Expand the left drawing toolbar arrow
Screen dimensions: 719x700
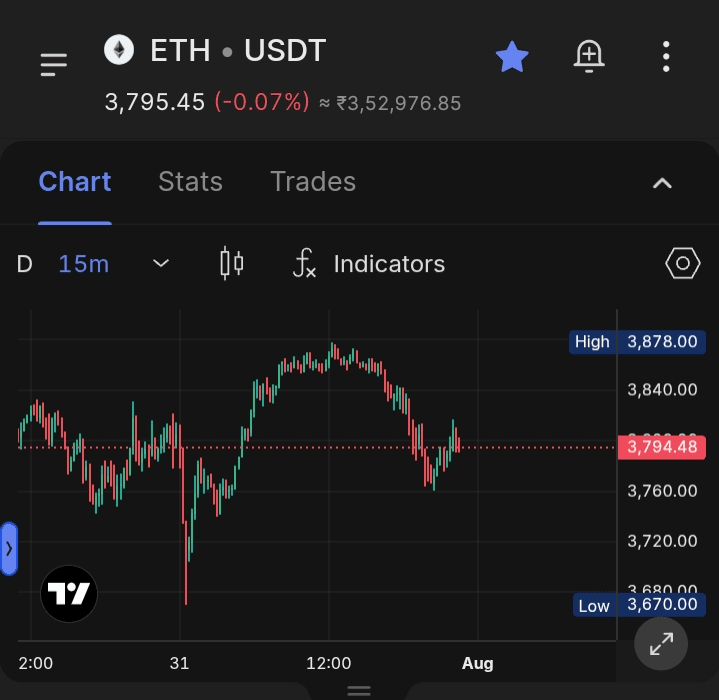(x=9, y=548)
